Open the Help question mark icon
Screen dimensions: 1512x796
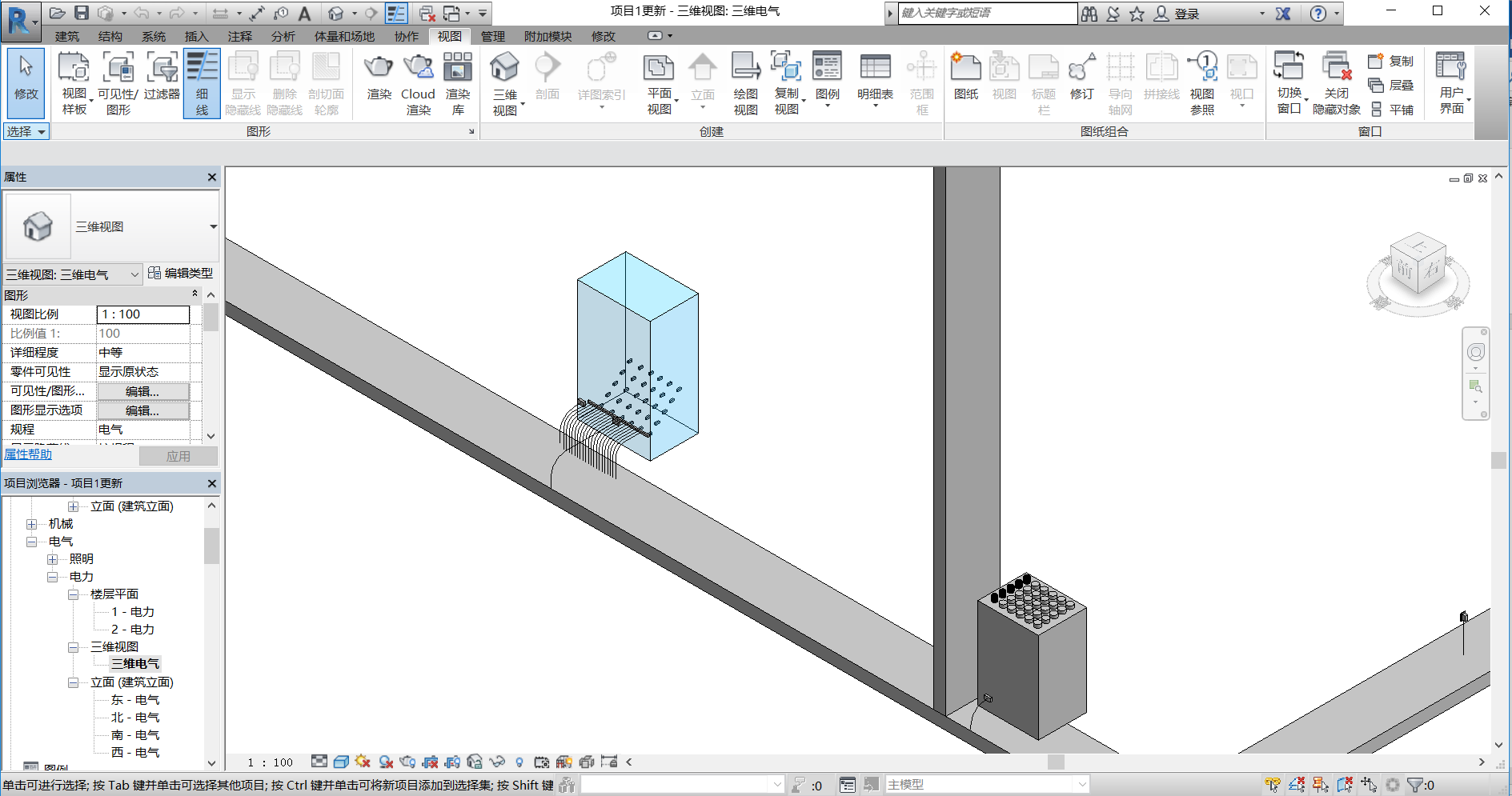1318,14
